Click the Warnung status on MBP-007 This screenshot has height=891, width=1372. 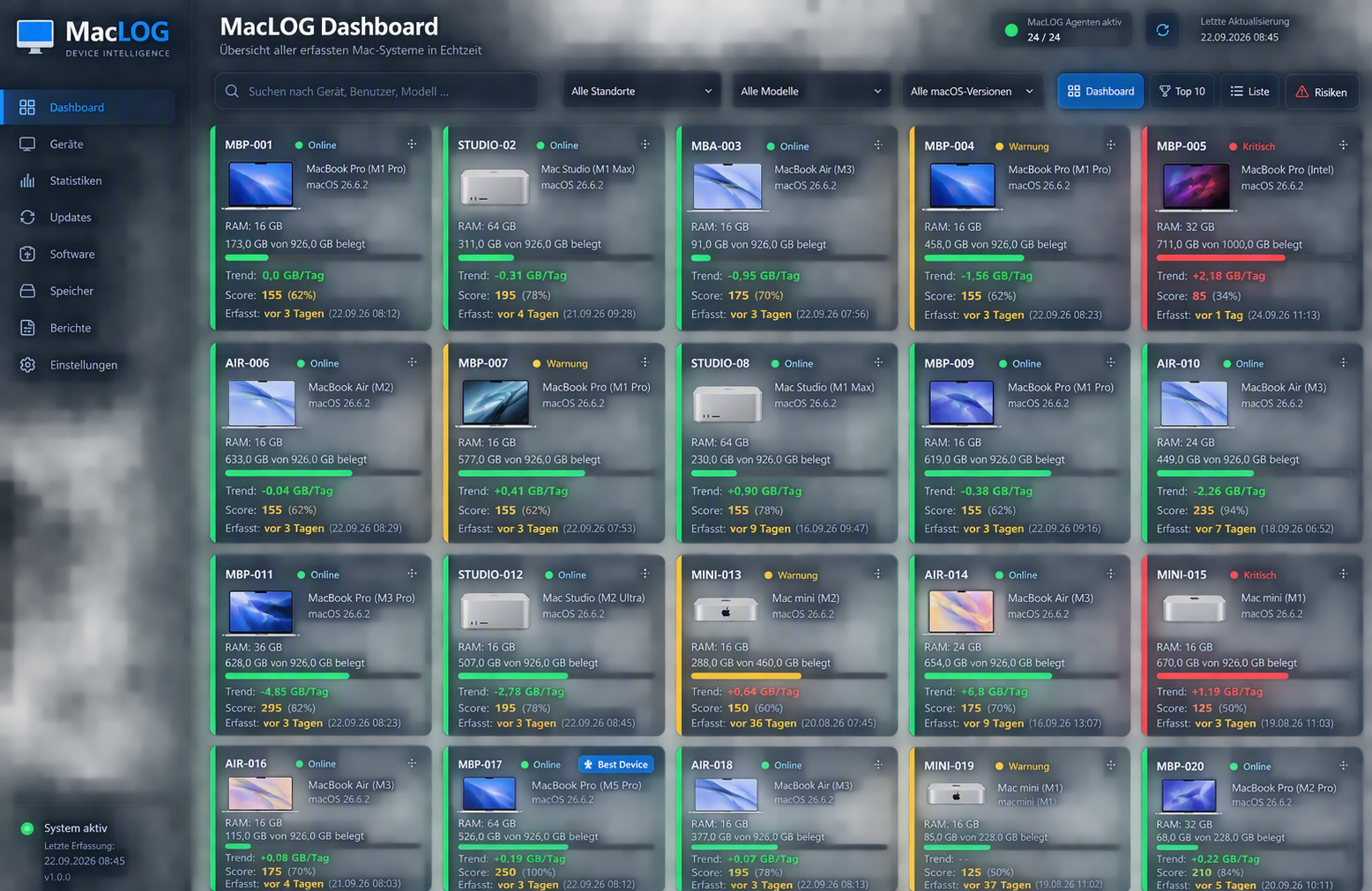coord(560,363)
